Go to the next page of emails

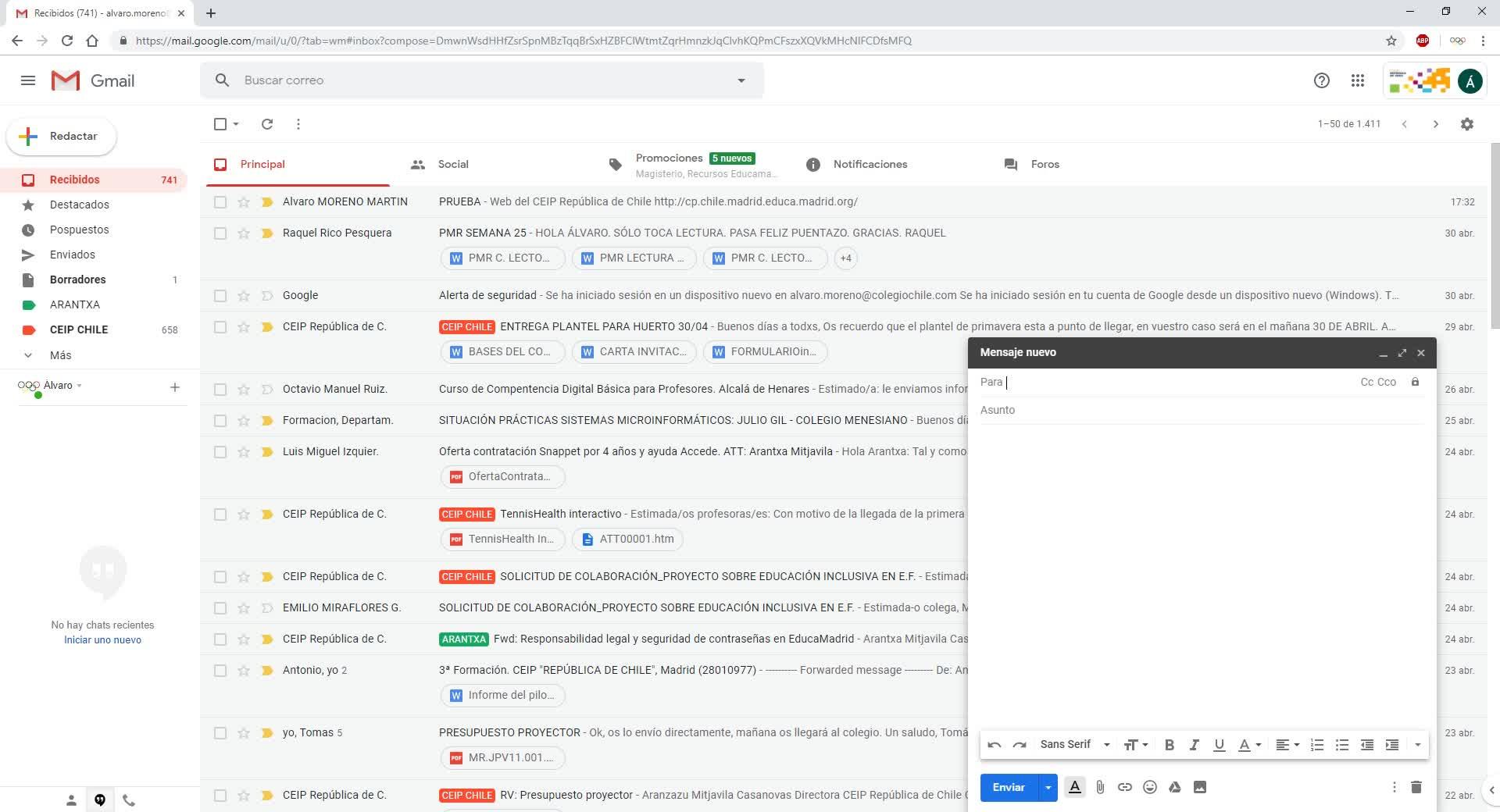[1435, 124]
